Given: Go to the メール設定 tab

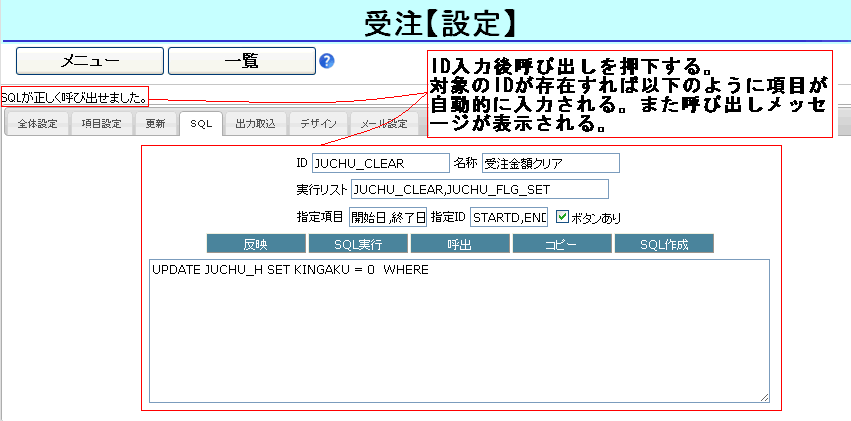Looking at the screenshot, I should click(385, 124).
